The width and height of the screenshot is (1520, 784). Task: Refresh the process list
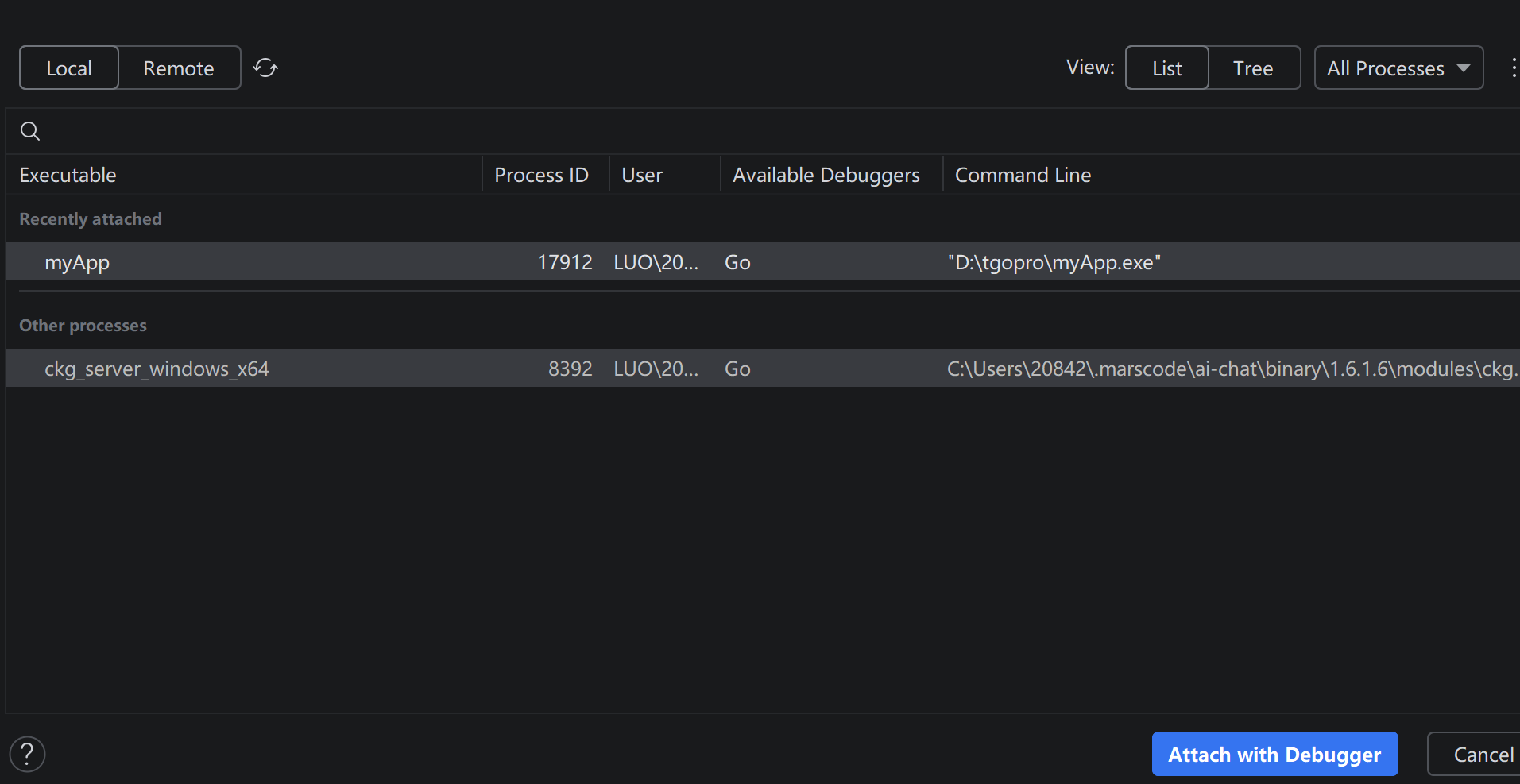(265, 68)
